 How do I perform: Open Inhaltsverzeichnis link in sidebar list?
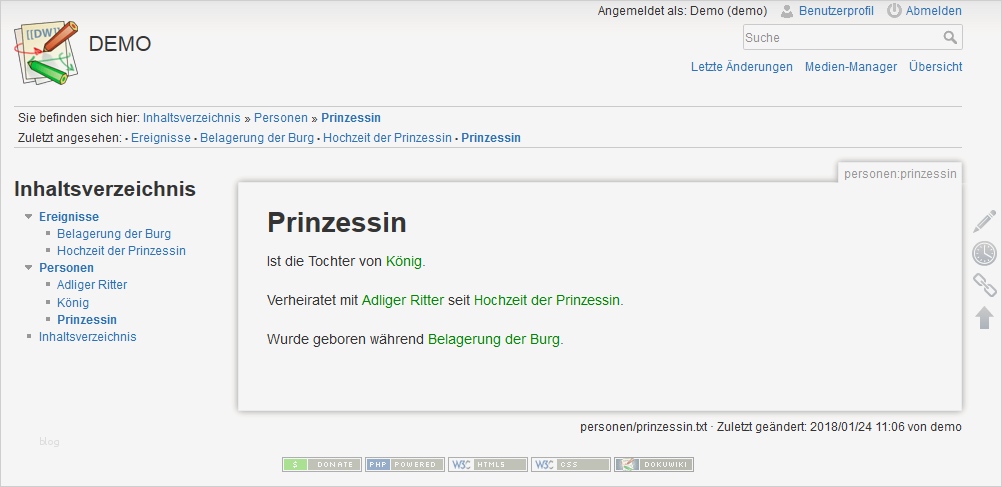tap(88, 337)
